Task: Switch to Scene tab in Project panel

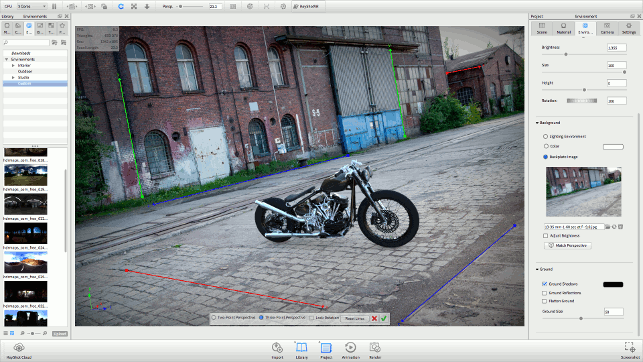Action: (542, 28)
